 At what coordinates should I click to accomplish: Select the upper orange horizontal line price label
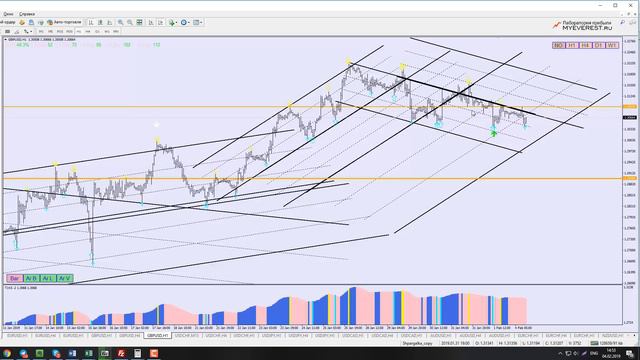click(x=629, y=107)
